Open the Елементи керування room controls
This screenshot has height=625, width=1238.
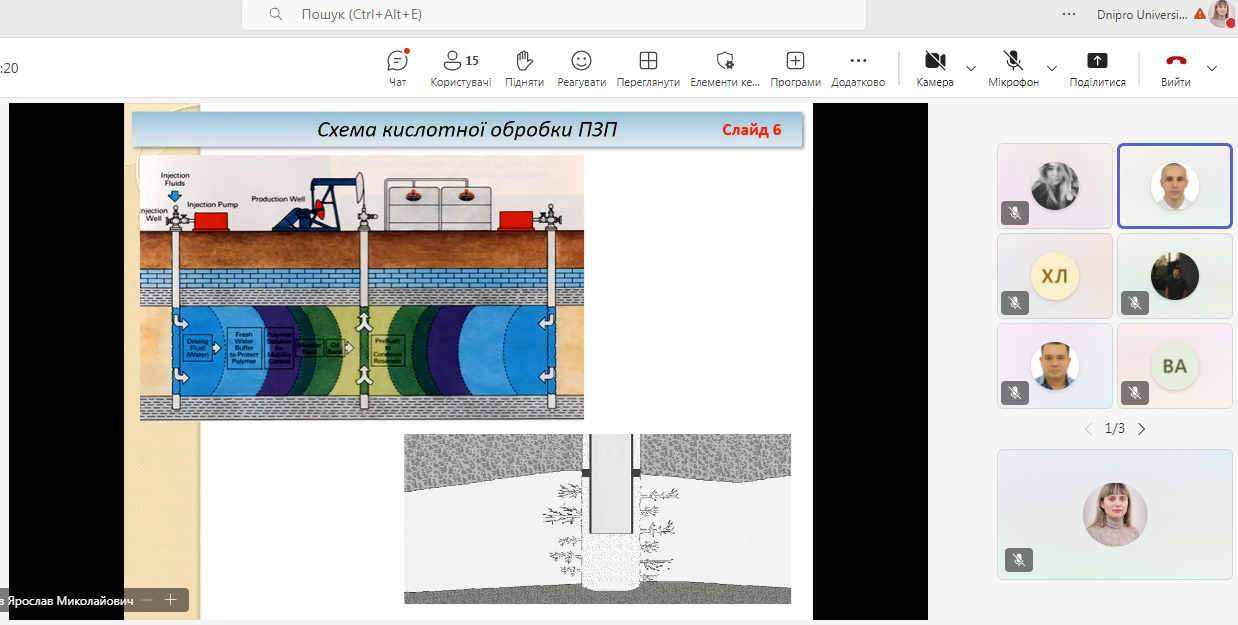pos(725,67)
